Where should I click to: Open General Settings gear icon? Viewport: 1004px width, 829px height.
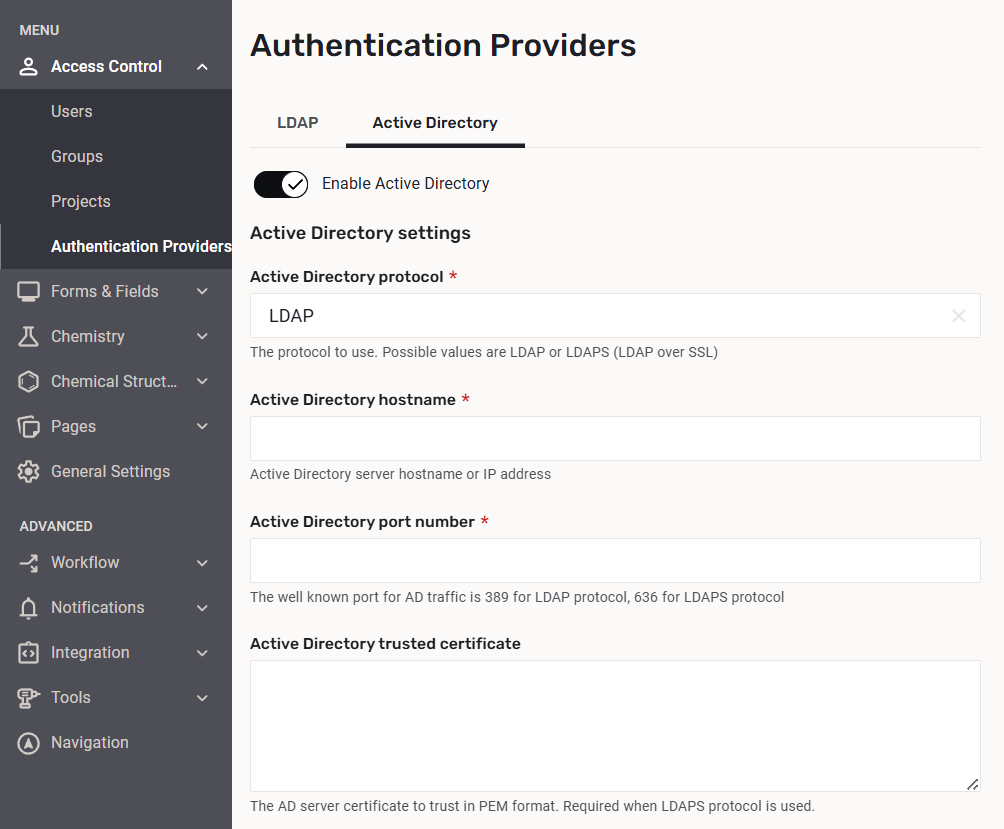click(29, 472)
